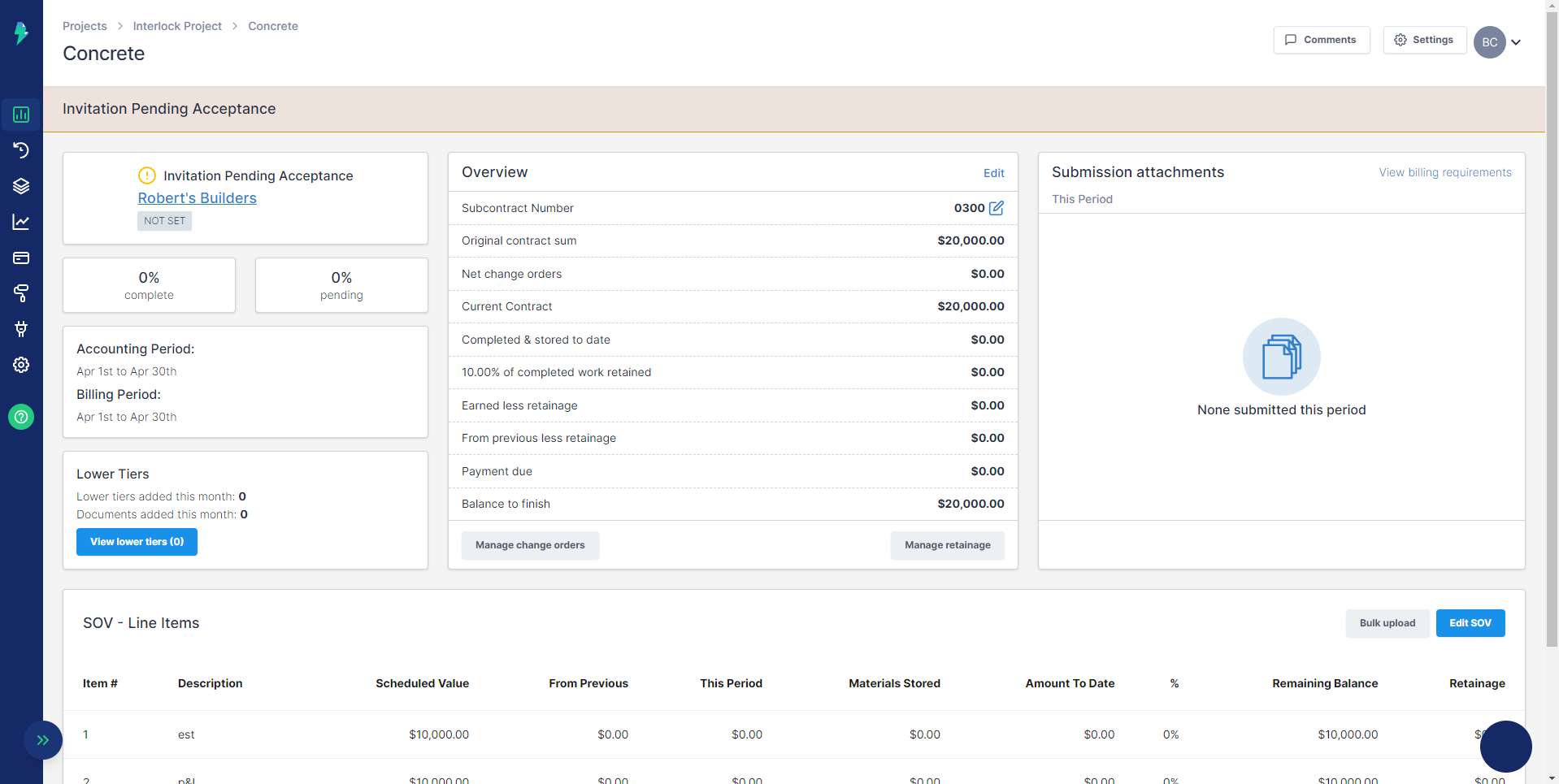The height and width of the screenshot is (784, 1559).
Task: Click View lower tiers (0) button
Action: point(137,542)
